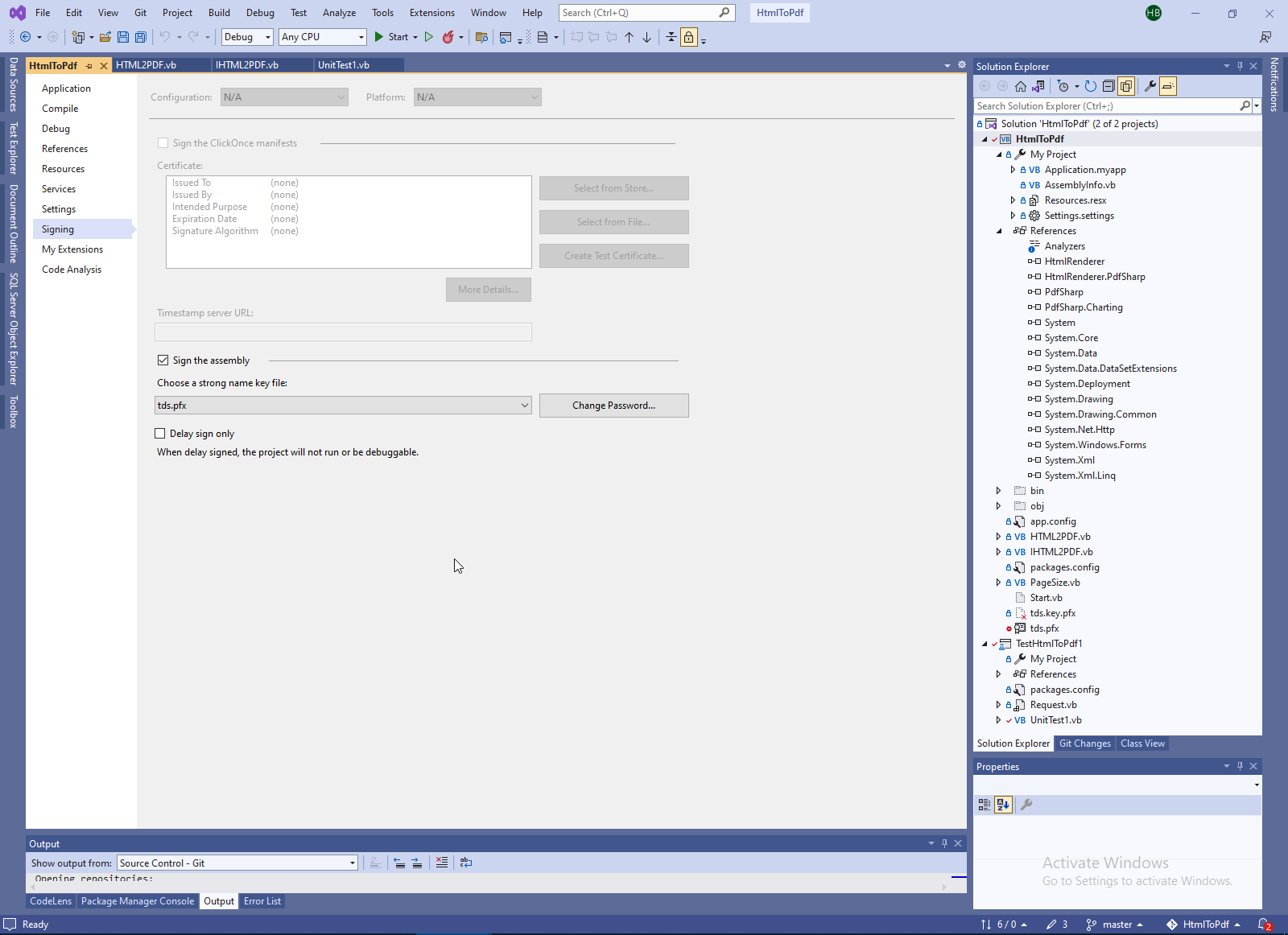The image size is (1288, 935).
Task: Refresh the Solution Explorer
Action: click(1091, 86)
